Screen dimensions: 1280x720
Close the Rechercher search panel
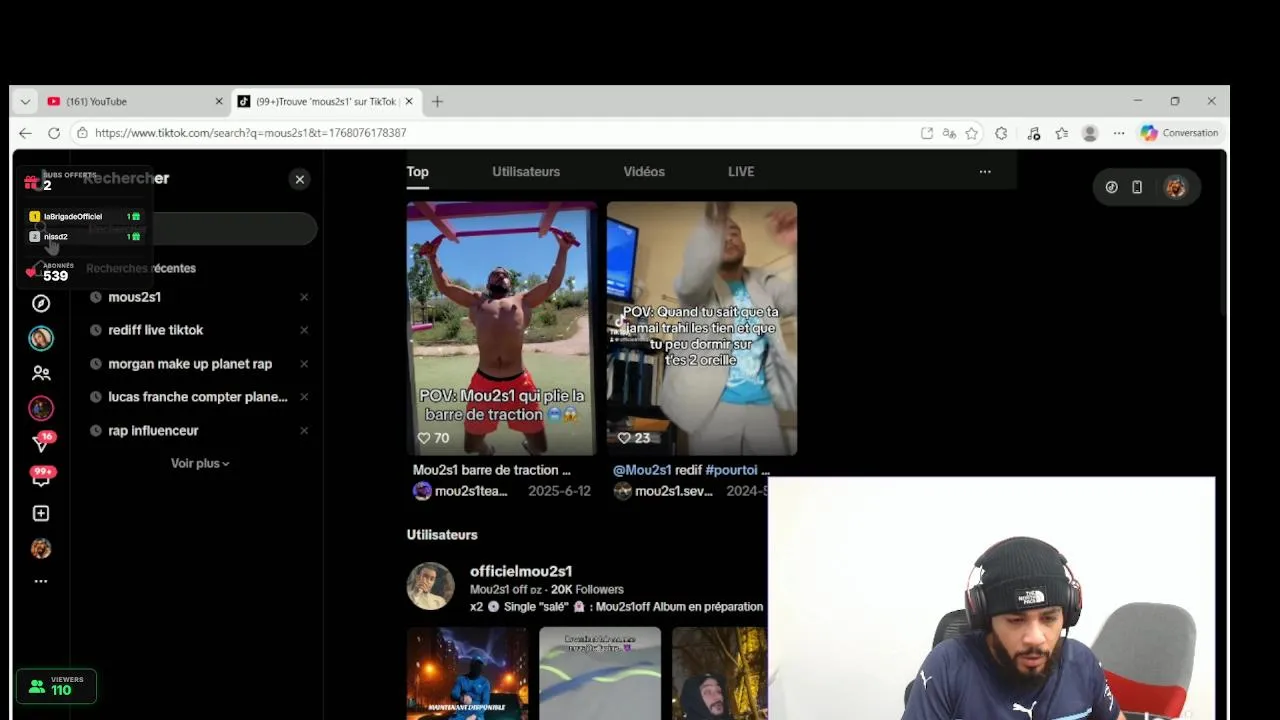click(299, 179)
